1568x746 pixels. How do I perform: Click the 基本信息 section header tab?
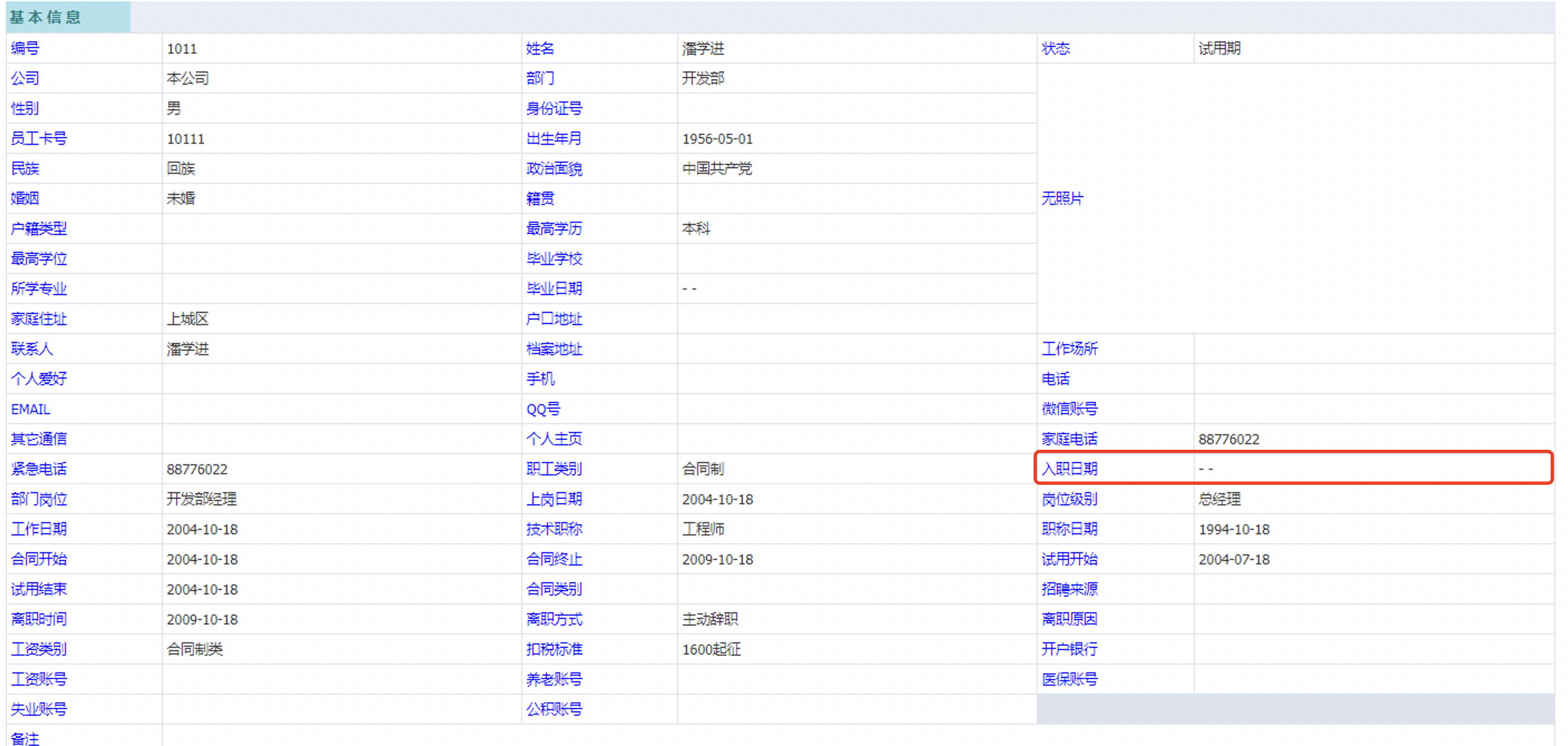(46, 17)
